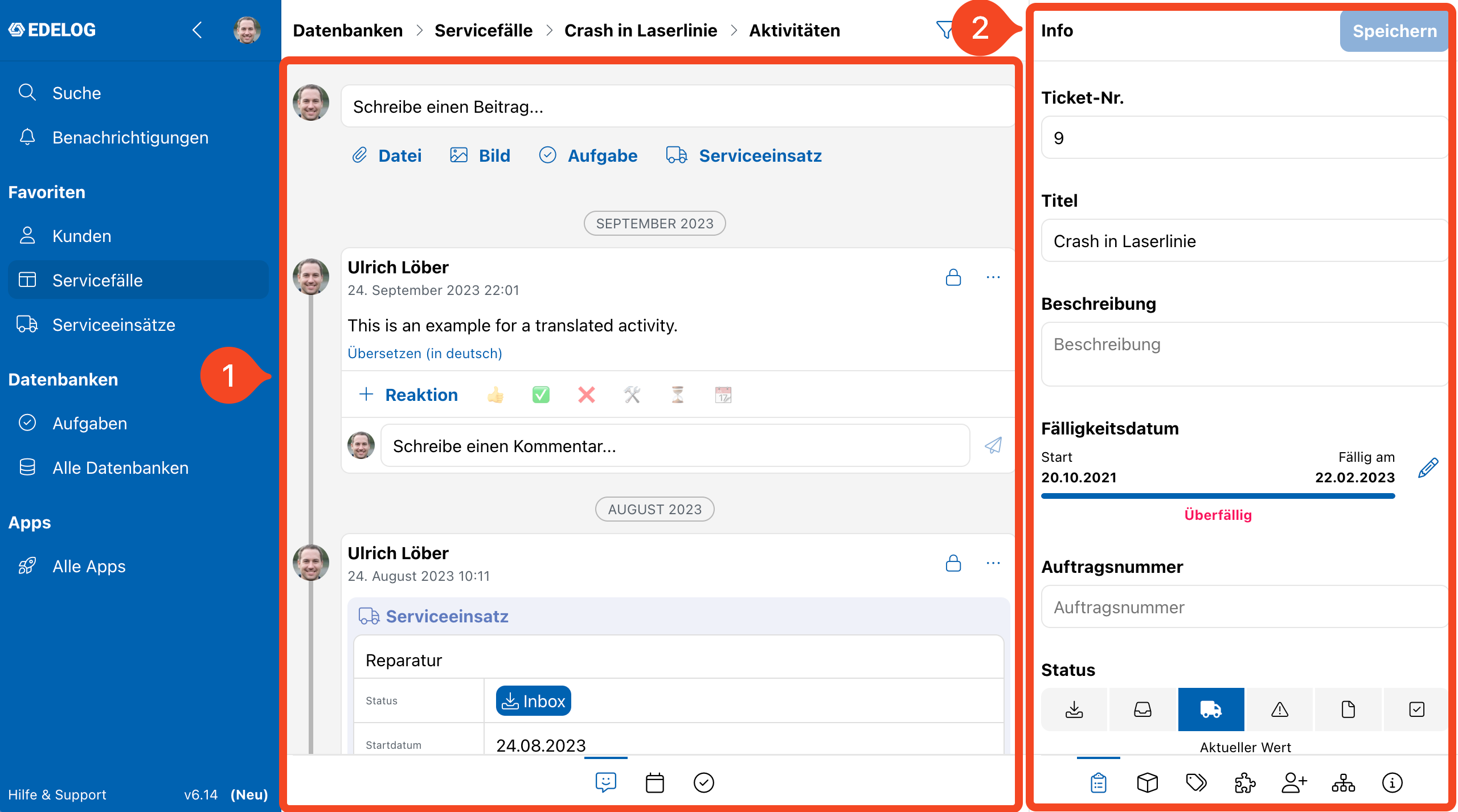Switch to the calendar tab below the feed
This screenshot has width=1458, height=812.
click(655, 782)
